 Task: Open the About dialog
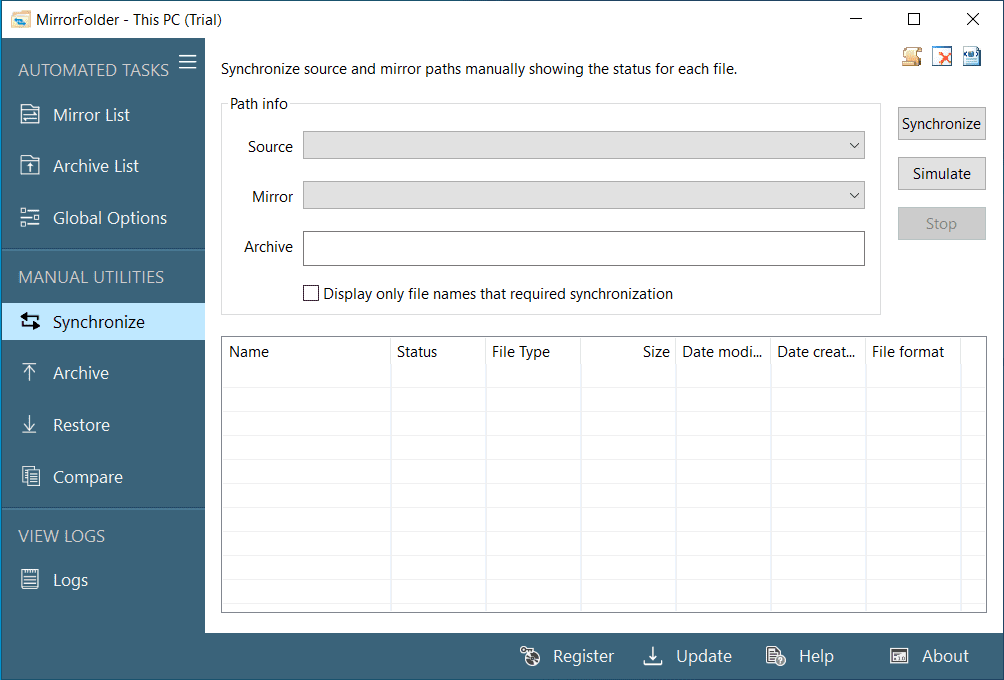tap(929, 656)
